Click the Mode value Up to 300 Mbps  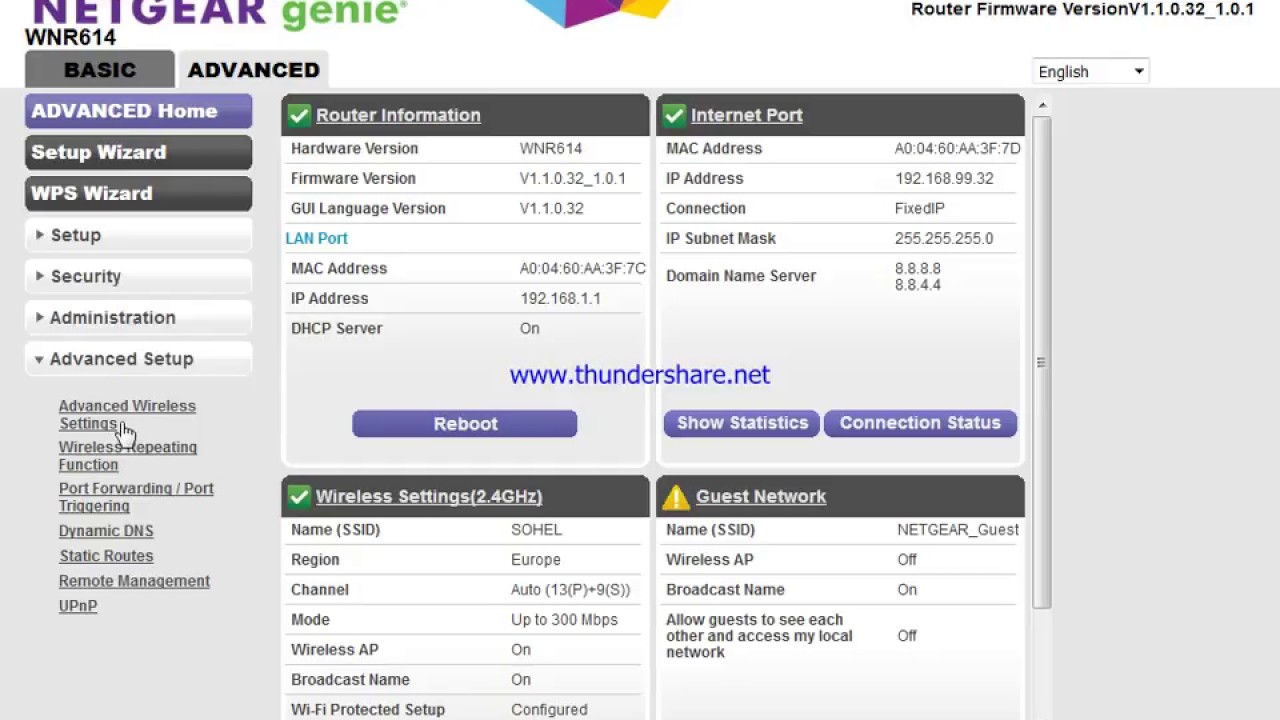pos(564,619)
